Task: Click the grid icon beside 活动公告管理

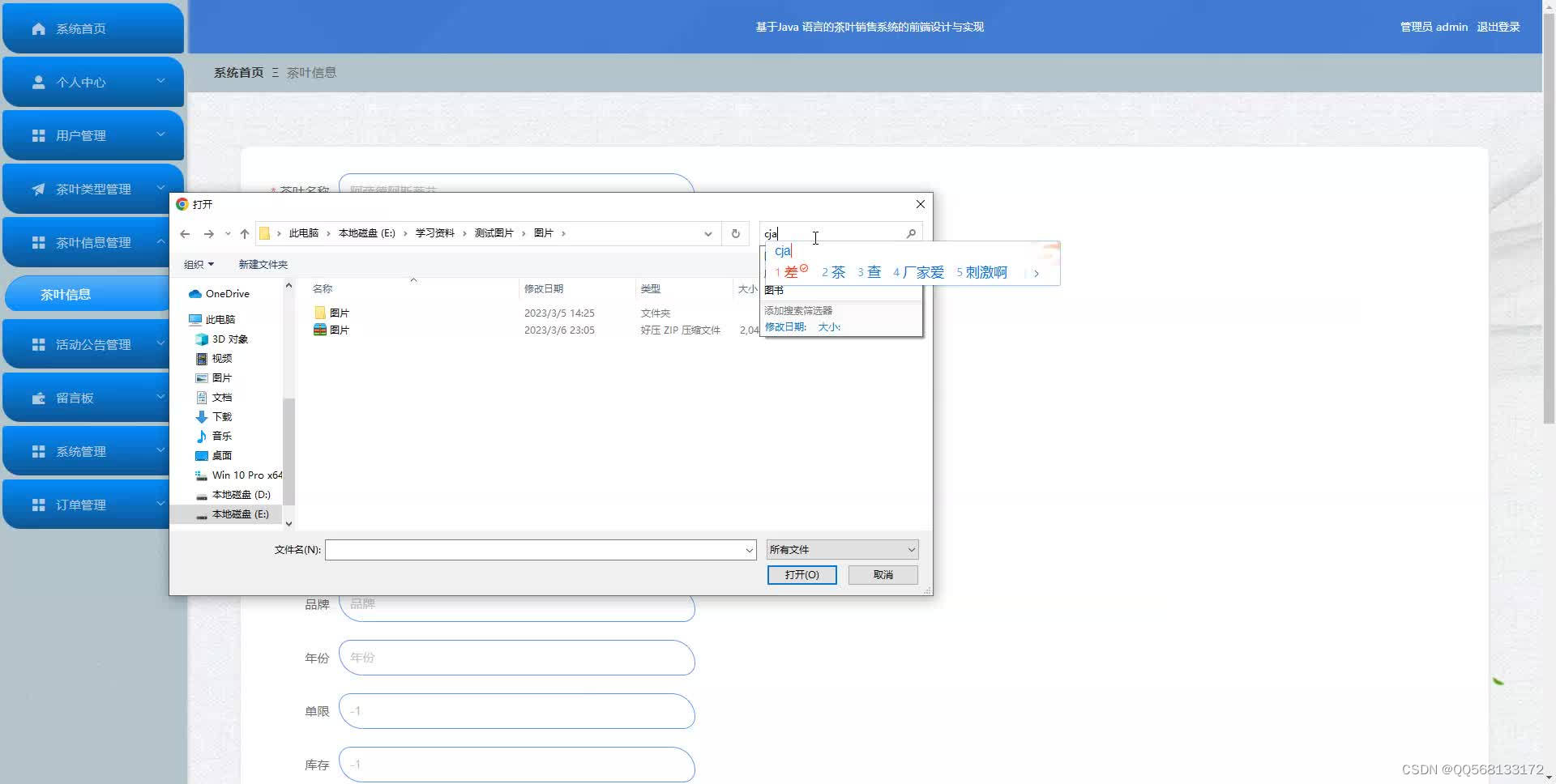Action: click(38, 344)
